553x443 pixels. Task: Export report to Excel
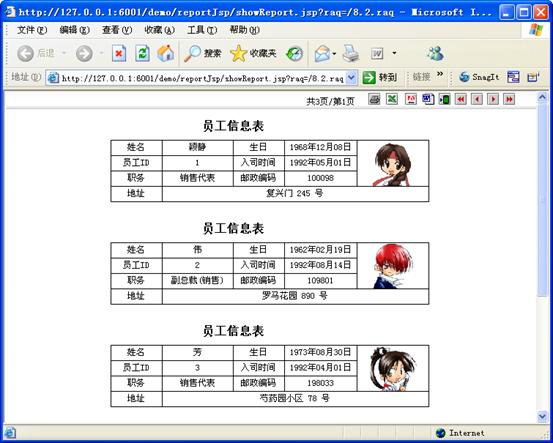(392, 99)
